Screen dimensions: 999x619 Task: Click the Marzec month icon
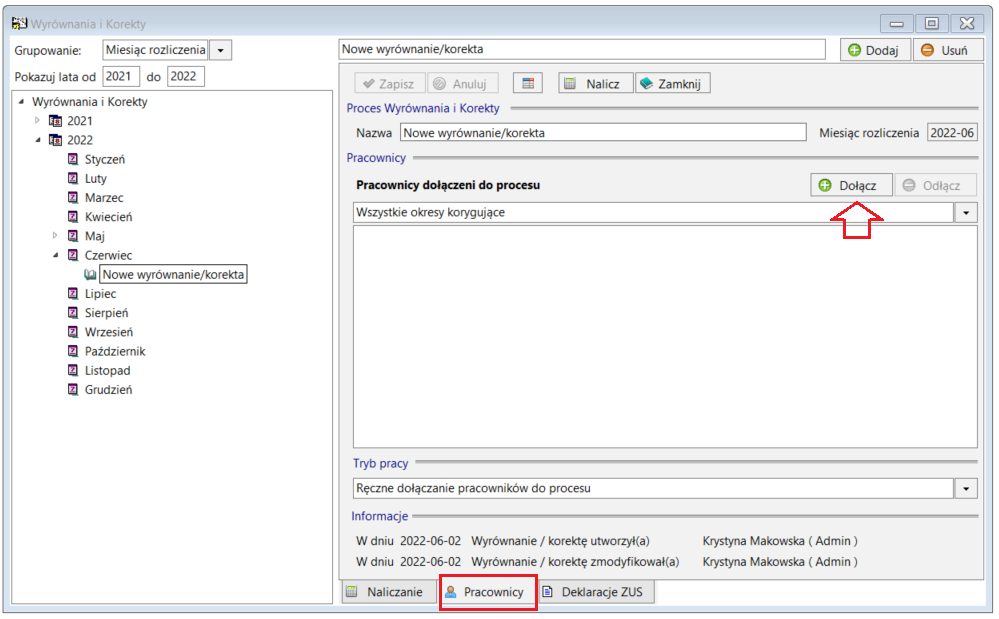click(73, 197)
